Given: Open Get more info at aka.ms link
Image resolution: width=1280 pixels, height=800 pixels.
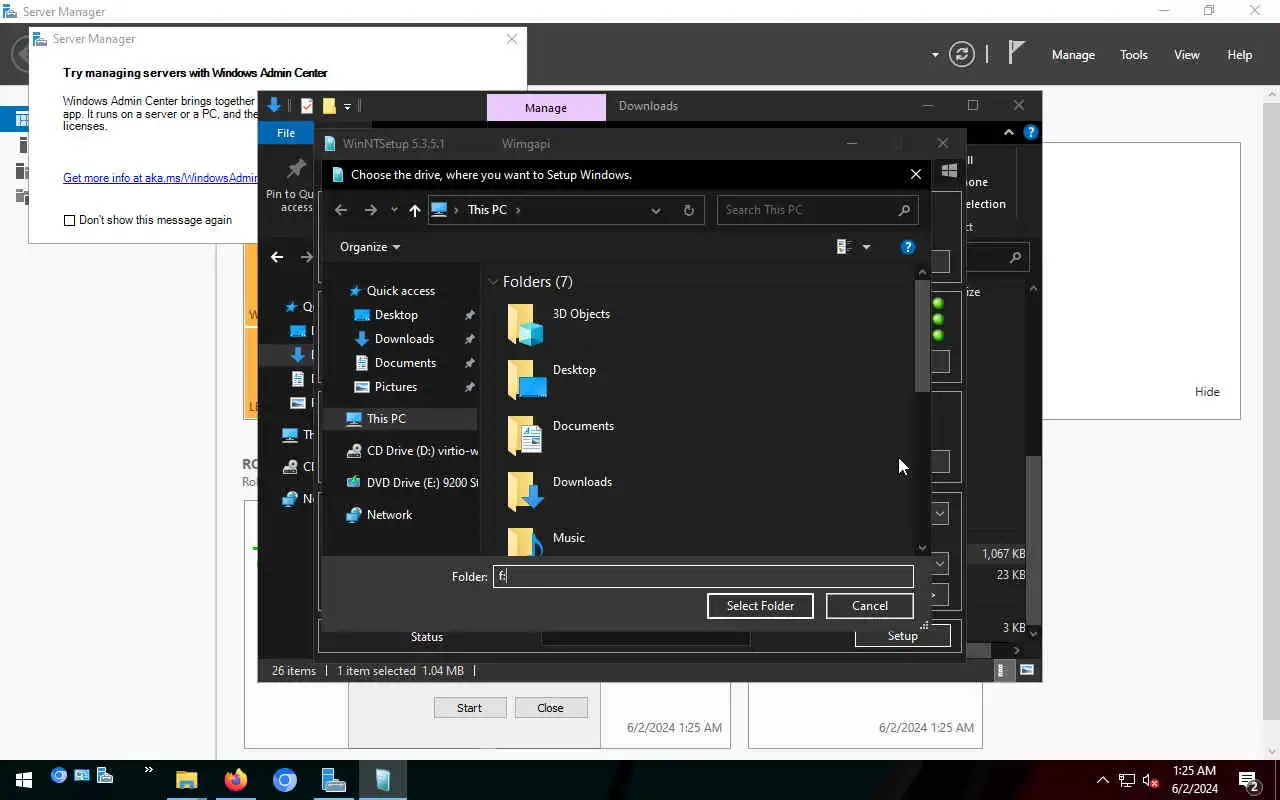Looking at the screenshot, I should tap(160, 178).
